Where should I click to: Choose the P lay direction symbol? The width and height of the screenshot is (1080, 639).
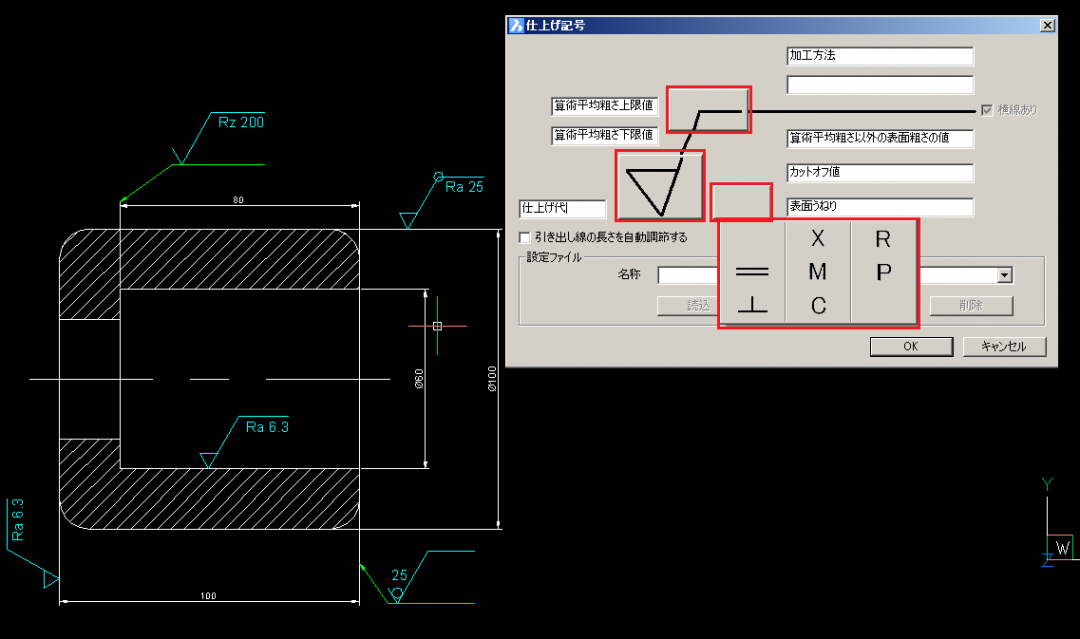click(884, 272)
